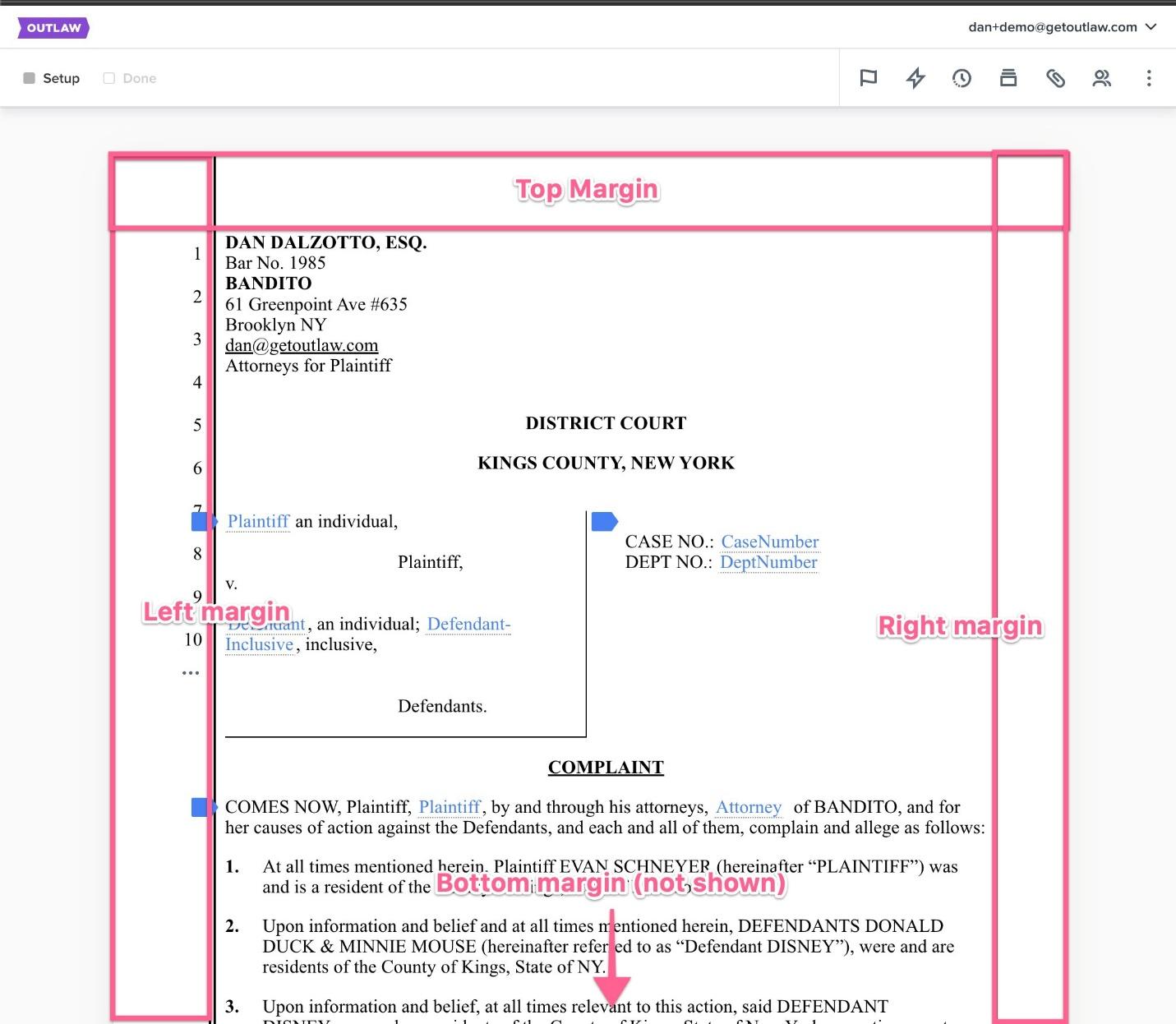Click the Attorney variable in the complaint

[748, 807]
